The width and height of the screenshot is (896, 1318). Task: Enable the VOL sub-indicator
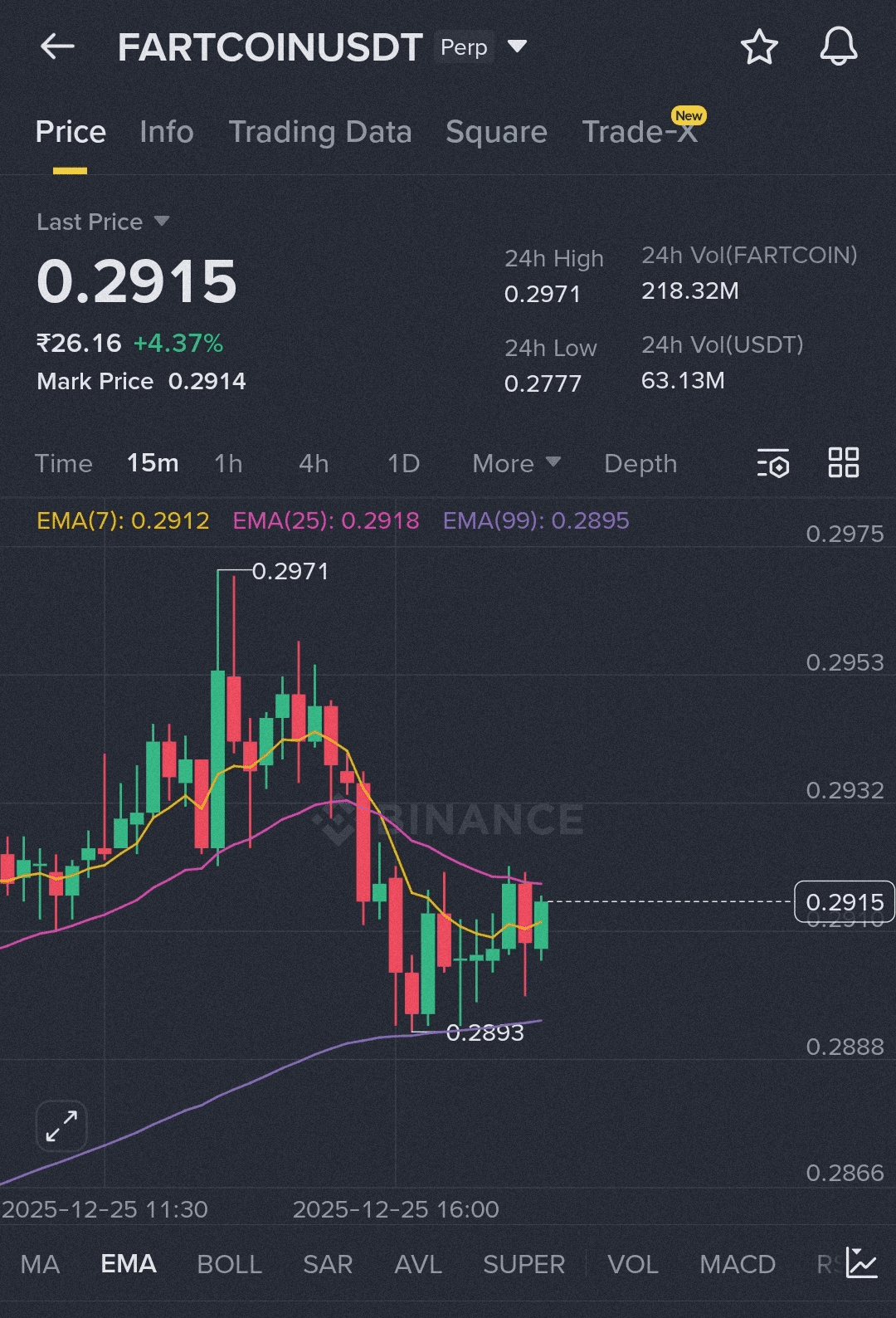(632, 1264)
